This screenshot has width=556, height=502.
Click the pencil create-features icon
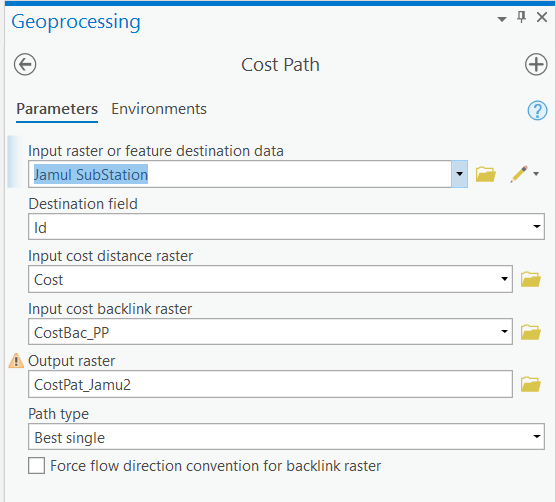coord(519,174)
